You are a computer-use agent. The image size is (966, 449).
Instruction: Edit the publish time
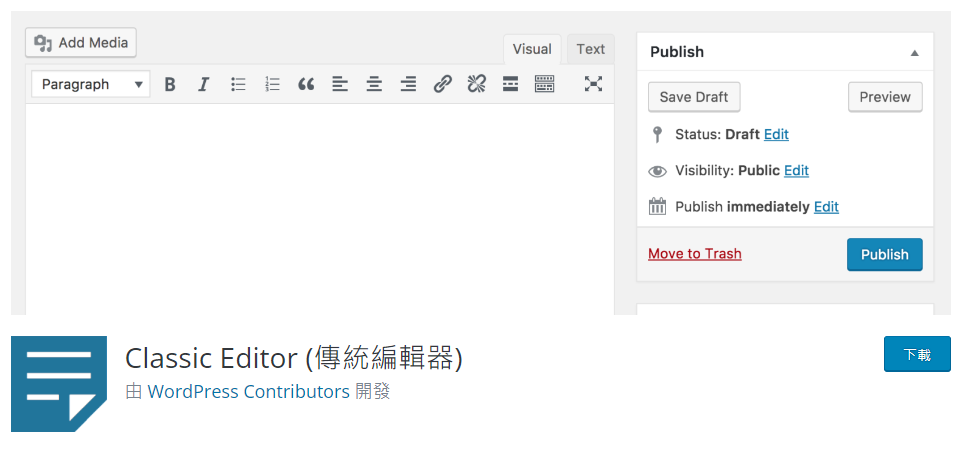(826, 207)
